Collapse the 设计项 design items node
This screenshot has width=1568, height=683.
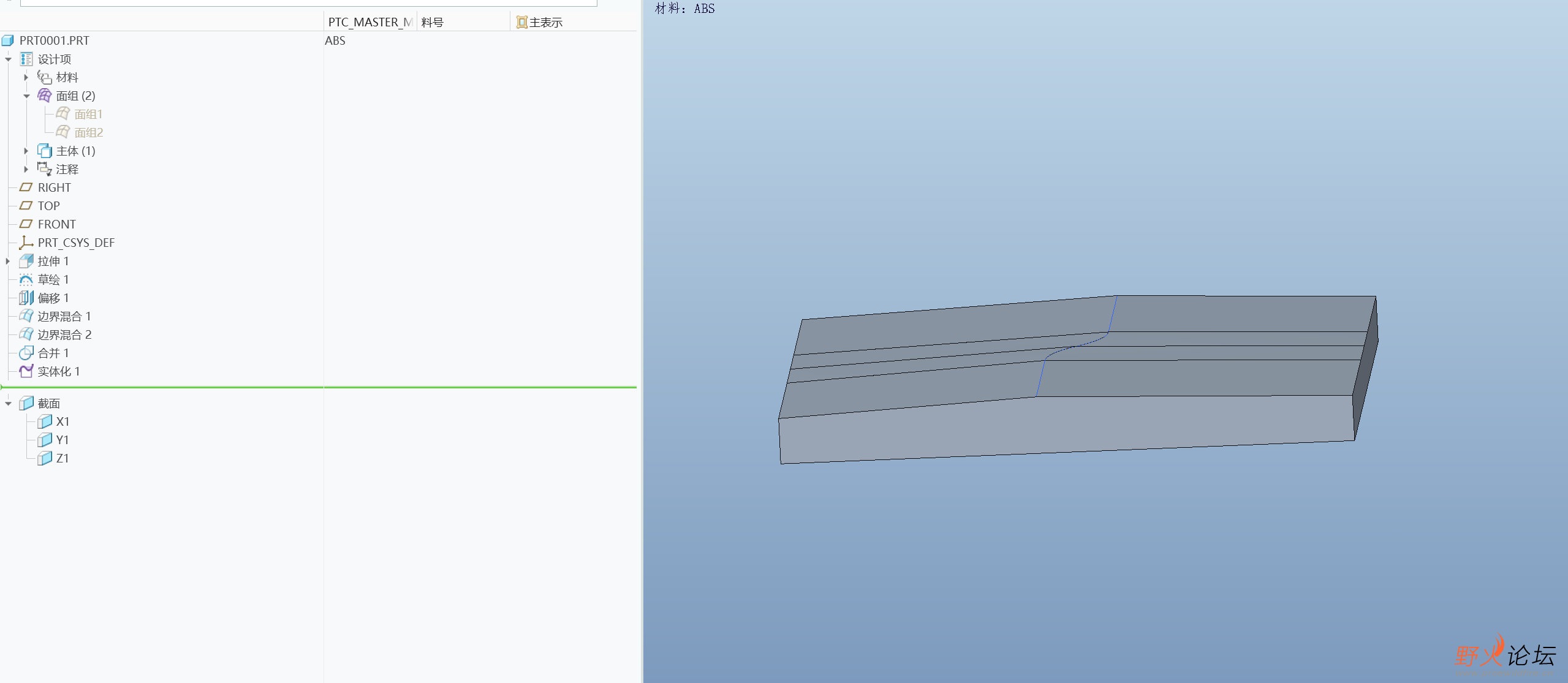[9, 59]
